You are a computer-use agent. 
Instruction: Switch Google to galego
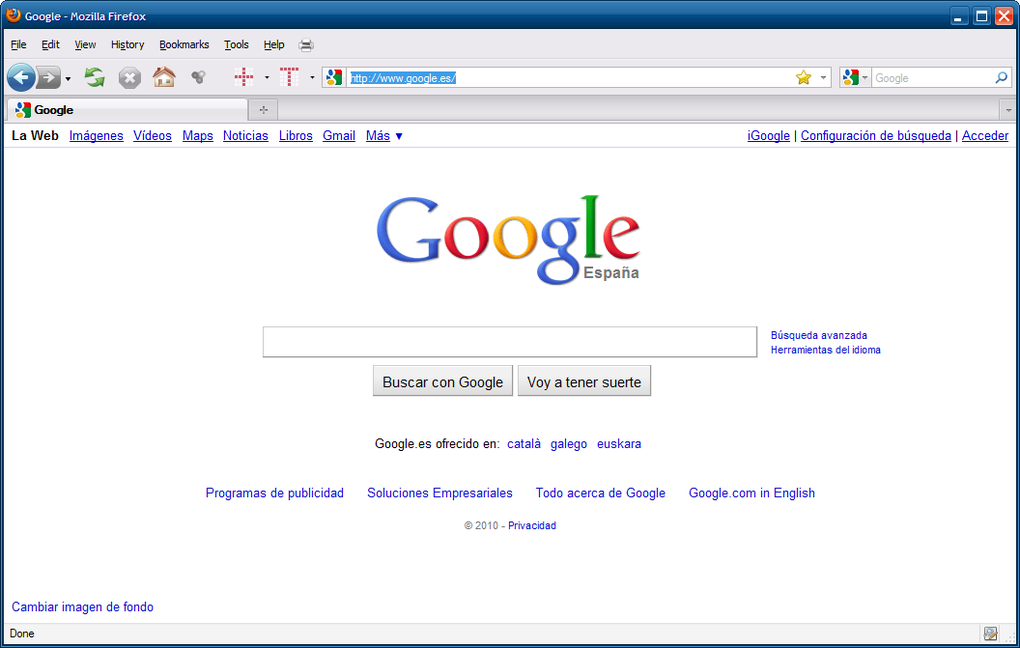pos(569,444)
